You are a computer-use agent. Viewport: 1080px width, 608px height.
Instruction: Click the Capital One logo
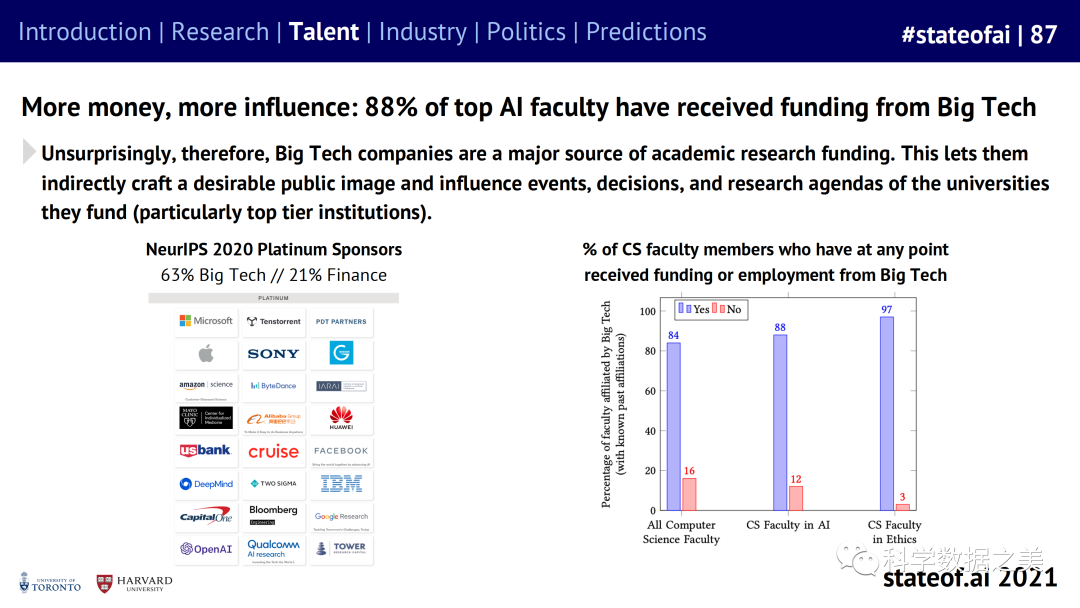click(206, 516)
